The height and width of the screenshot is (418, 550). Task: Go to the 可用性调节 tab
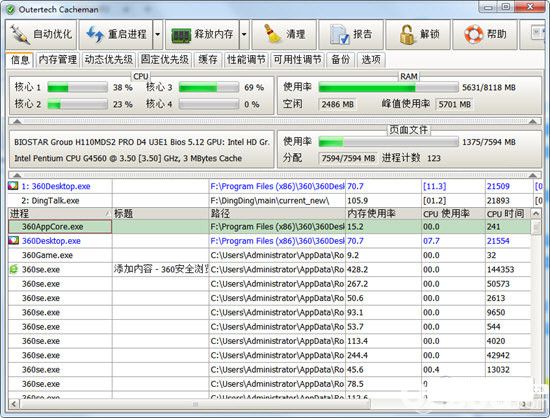(298, 60)
